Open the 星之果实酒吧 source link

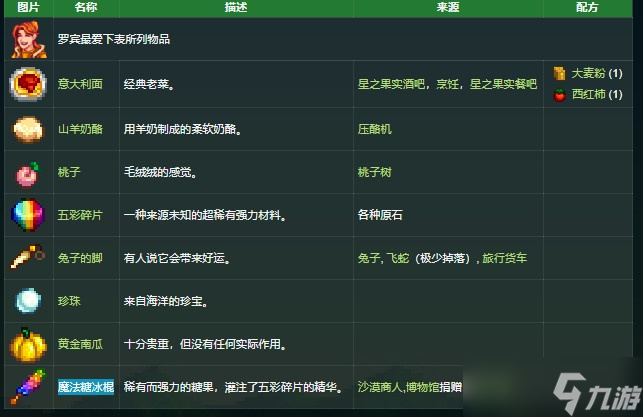point(391,84)
